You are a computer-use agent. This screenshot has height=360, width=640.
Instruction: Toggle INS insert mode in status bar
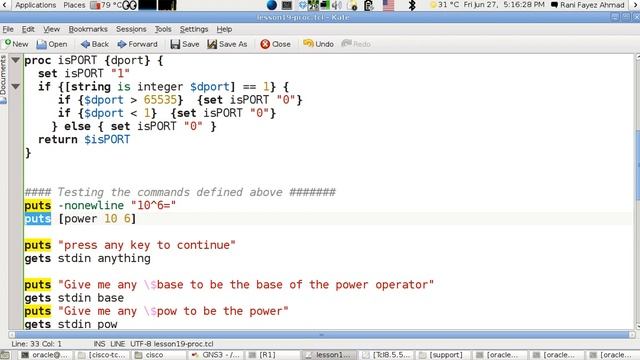[99, 344]
